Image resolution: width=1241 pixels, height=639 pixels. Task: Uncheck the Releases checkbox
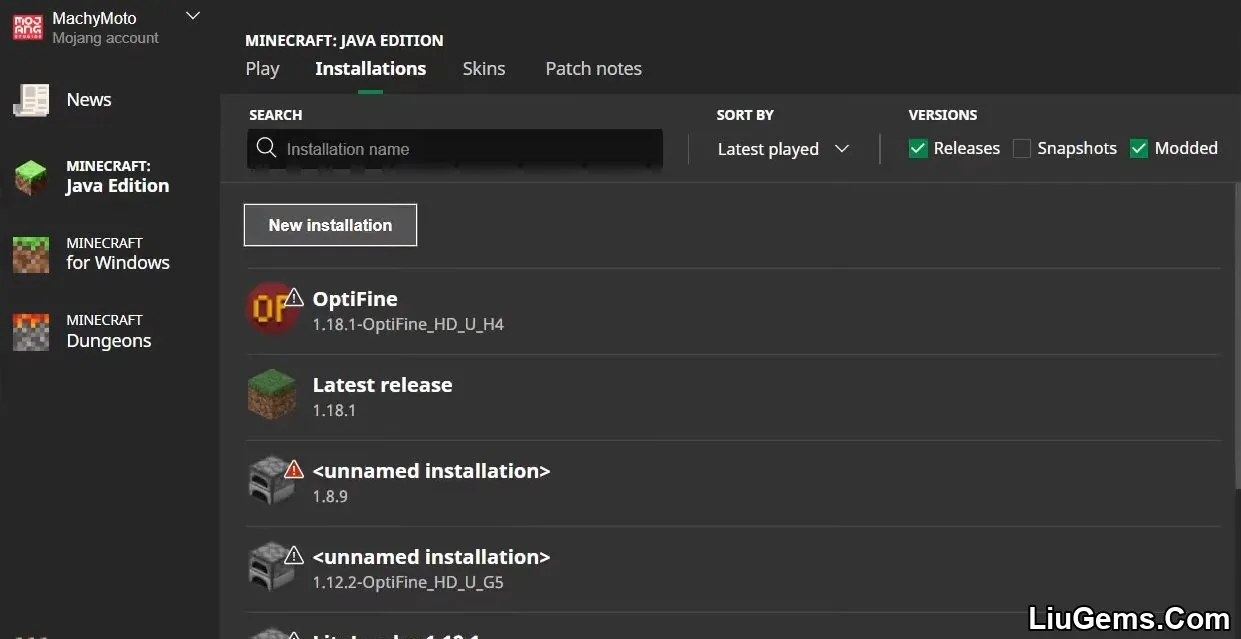coord(918,149)
